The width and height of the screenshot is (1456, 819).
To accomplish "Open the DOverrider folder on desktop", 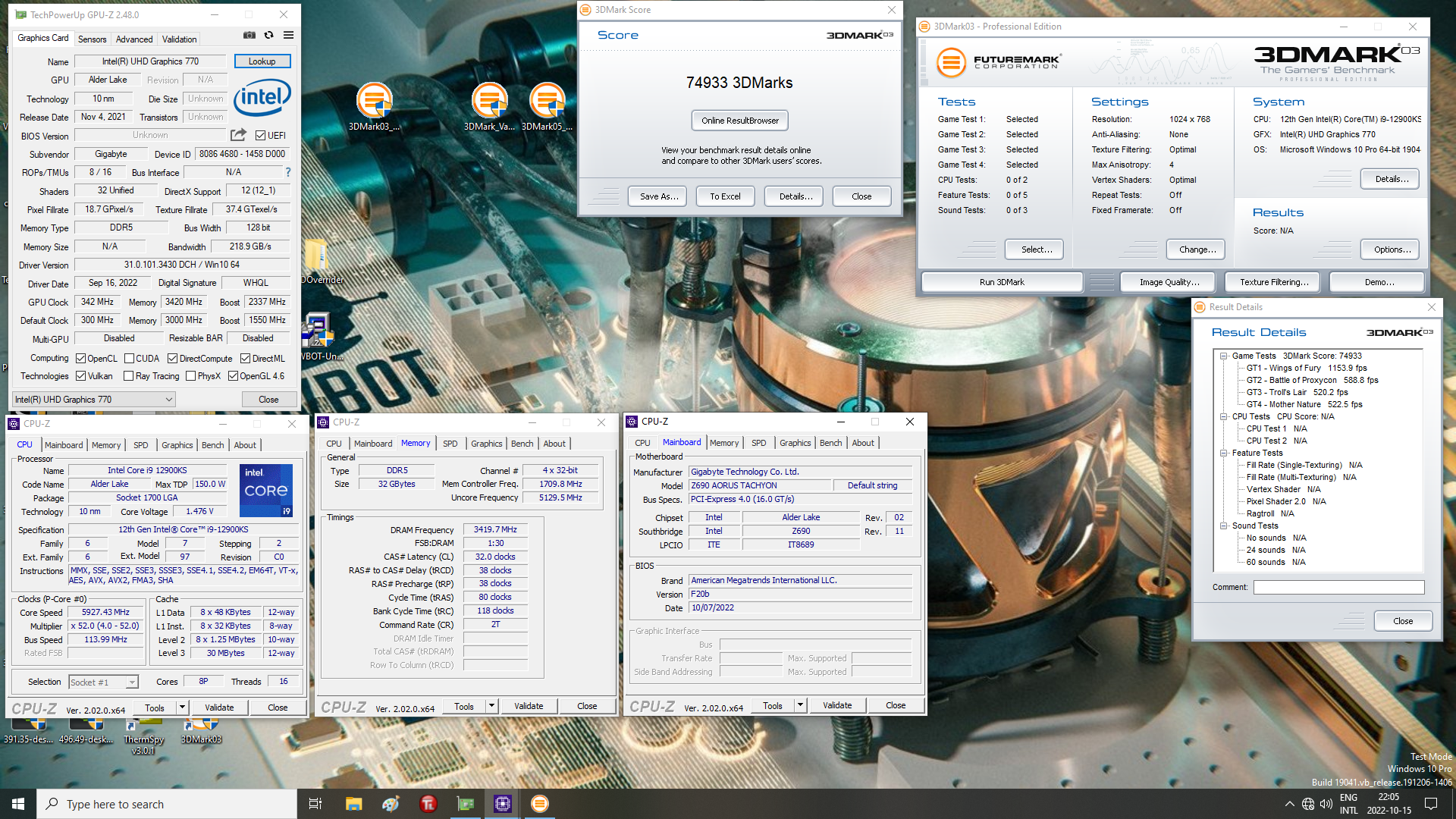I will coord(318,262).
